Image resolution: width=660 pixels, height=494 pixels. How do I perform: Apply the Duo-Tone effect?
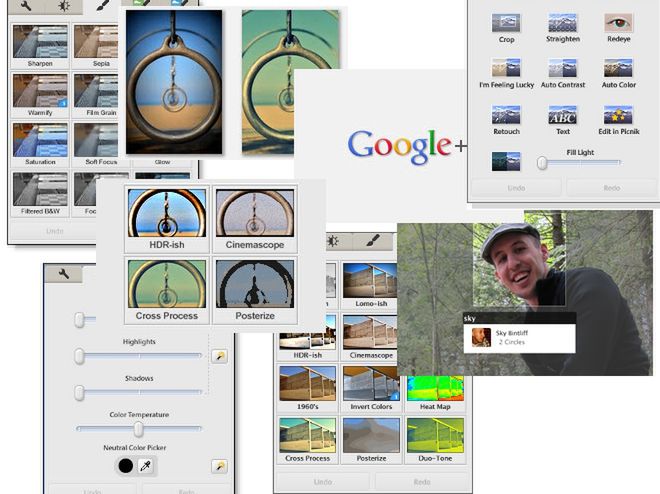[435, 441]
